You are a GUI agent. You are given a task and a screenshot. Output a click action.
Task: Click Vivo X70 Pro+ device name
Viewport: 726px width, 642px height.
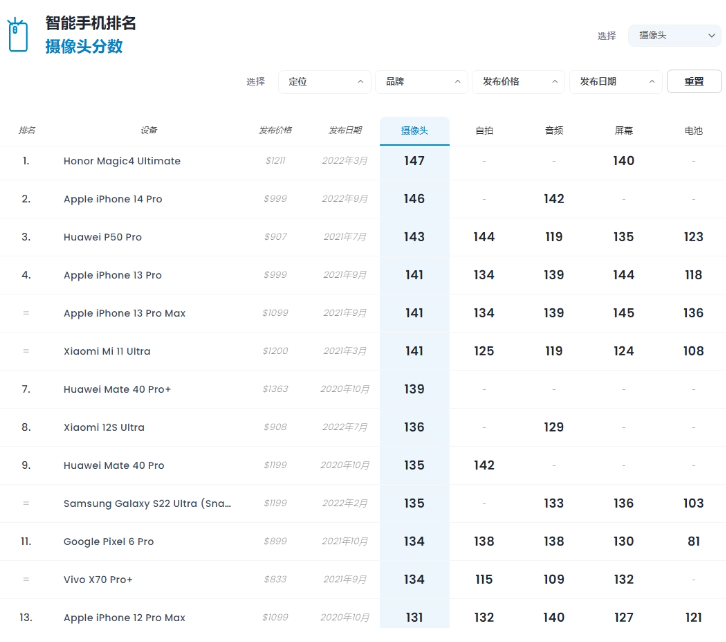(98, 579)
